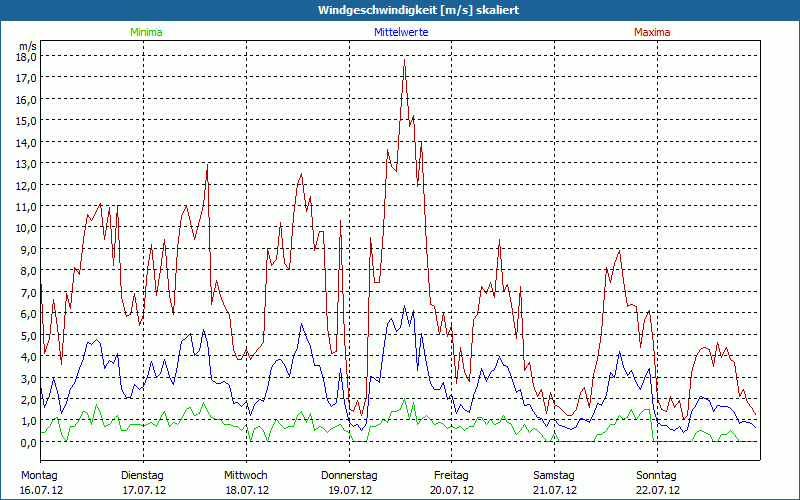This screenshot has width=800, height=500.
Task: Click the 2,0 y-axis value
Action: point(30,400)
